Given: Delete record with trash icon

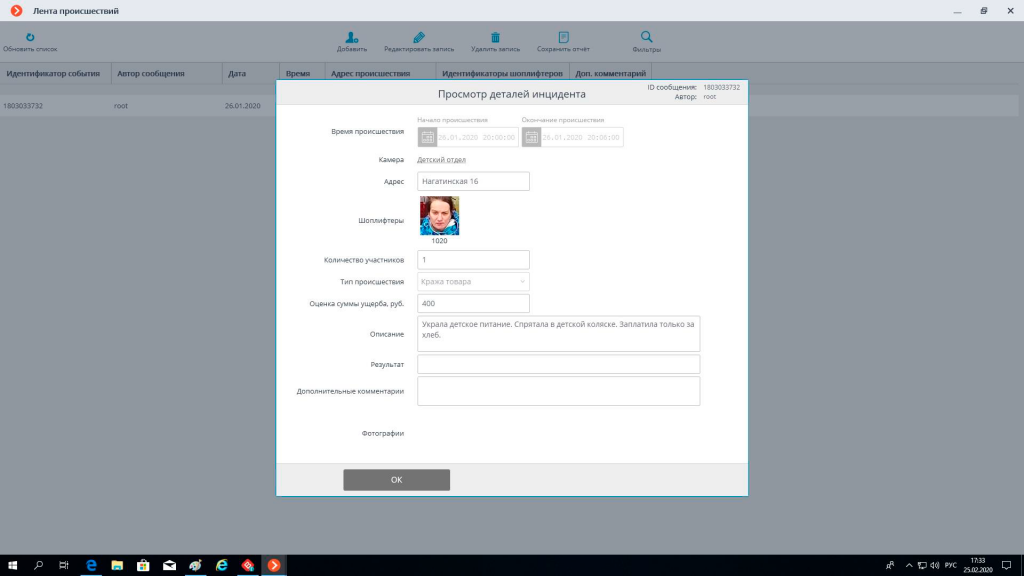Looking at the screenshot, I should pos(495,42).
